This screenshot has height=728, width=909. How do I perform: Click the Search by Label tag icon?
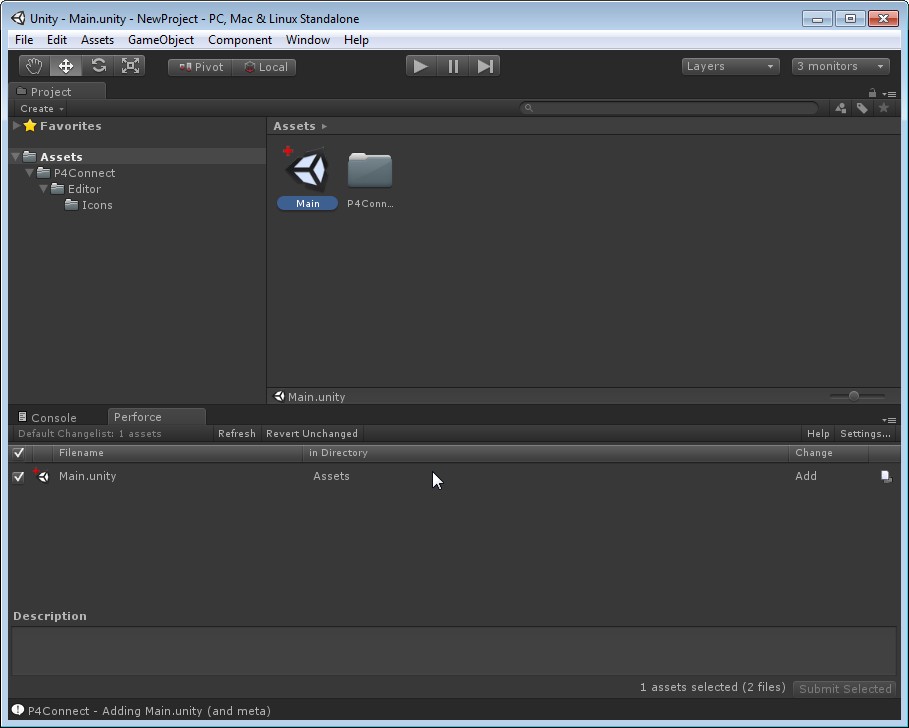(862, 108)
